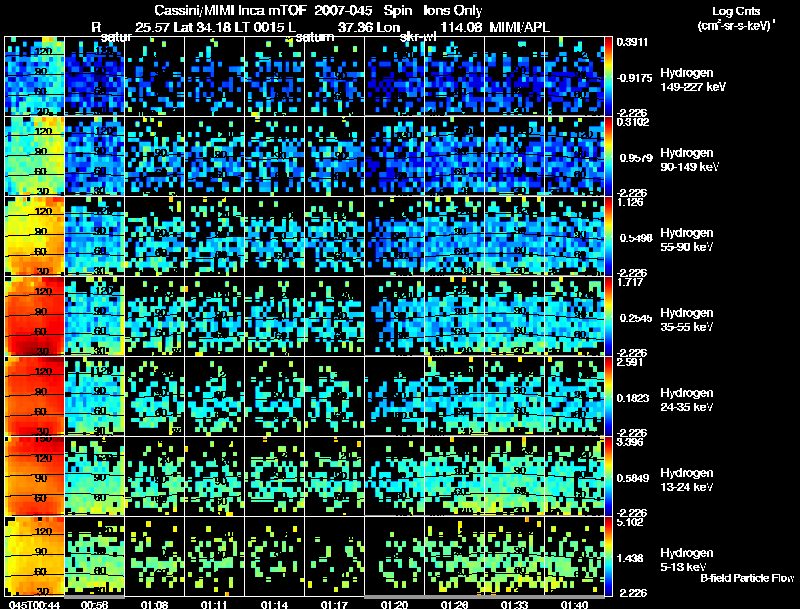This screenshot has height=609, width=800.
Task: Select the color scale bar beside Hydrogen 35-55 keV
Action: pos(608,316)
